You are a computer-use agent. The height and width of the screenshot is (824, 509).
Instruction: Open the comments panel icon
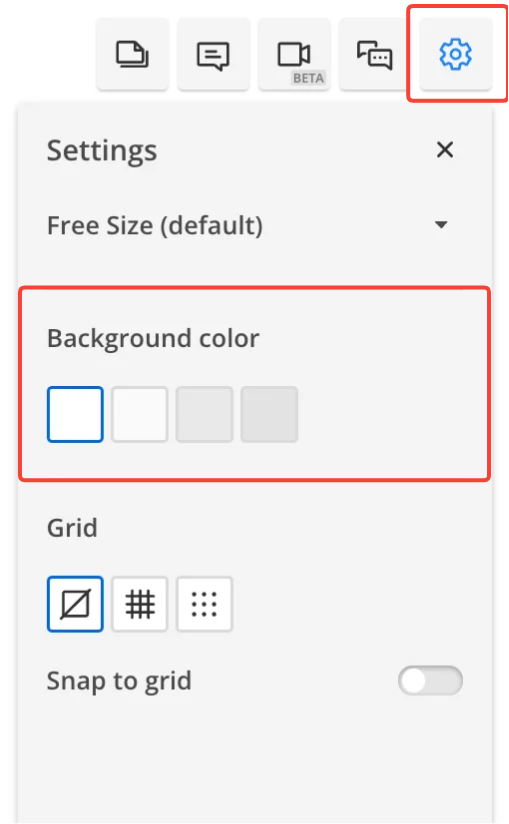[x=213, y=54]
